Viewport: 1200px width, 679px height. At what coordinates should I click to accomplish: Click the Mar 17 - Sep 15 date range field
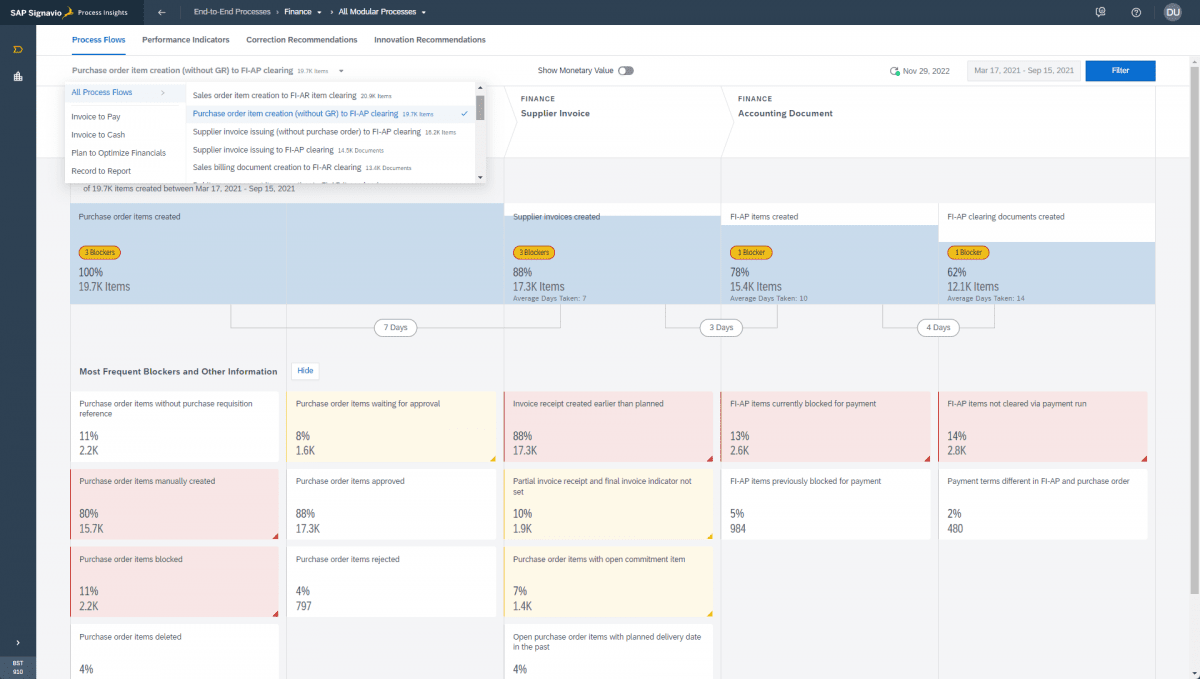pyautogui.click(x=1022, y=70)
